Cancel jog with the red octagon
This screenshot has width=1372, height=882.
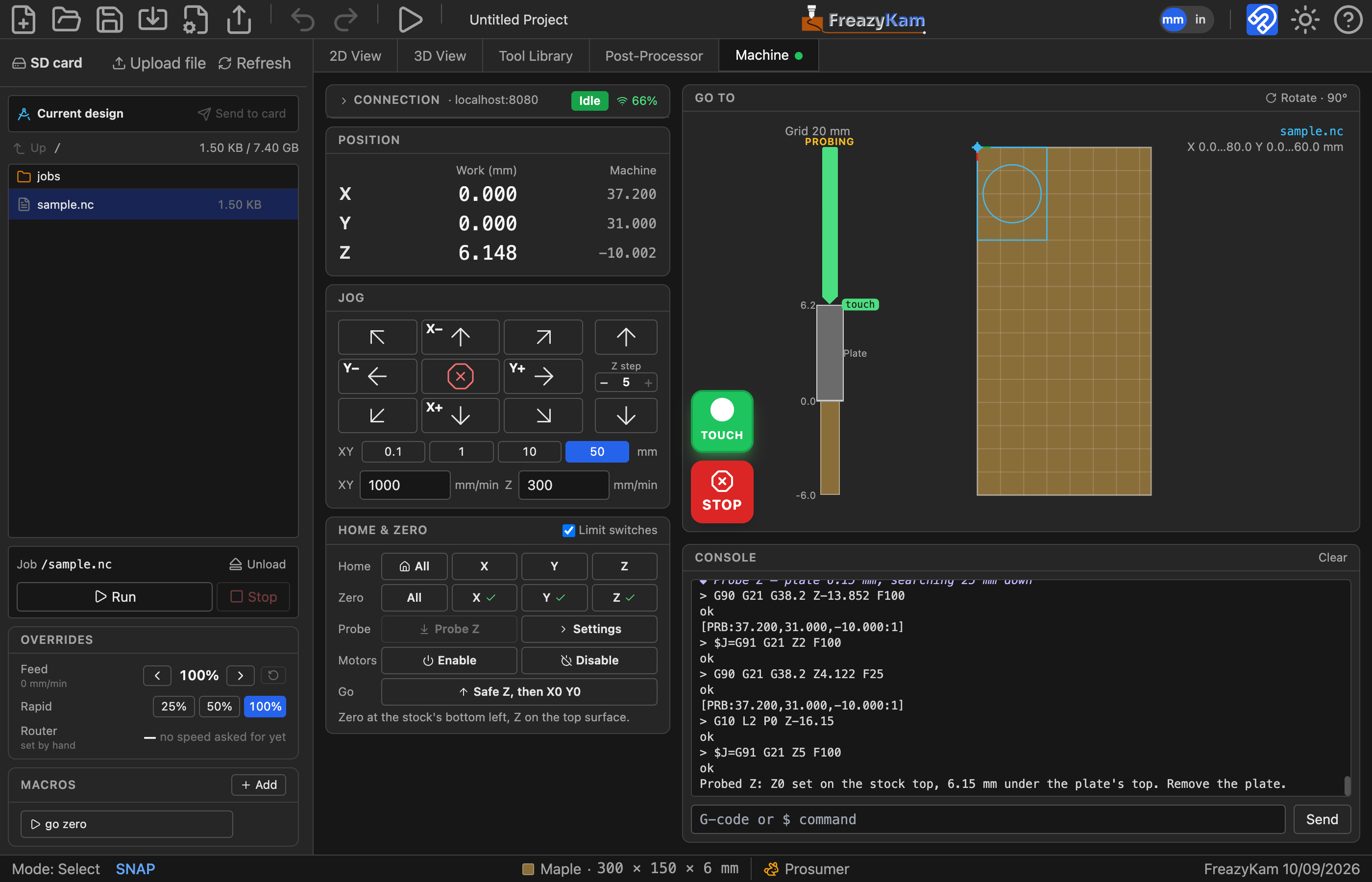pyautogui.click(x=461, y=376)
